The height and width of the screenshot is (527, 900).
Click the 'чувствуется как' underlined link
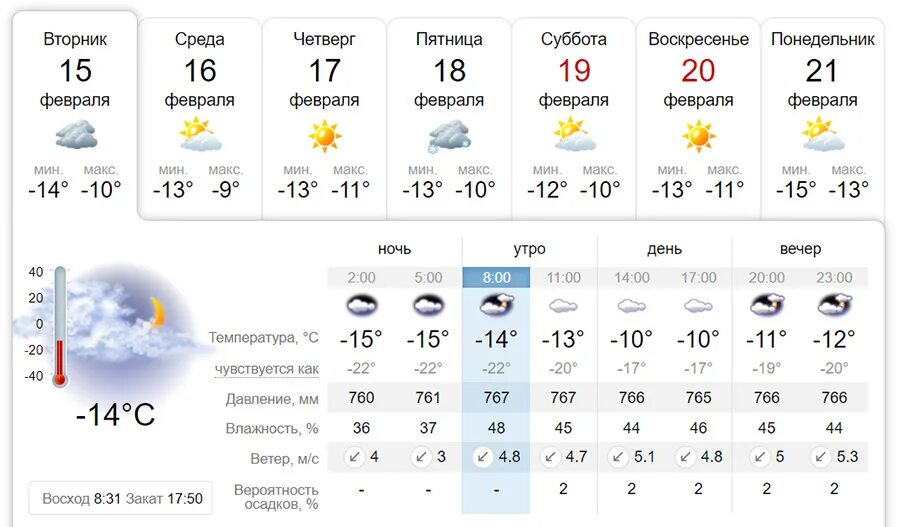266,369
